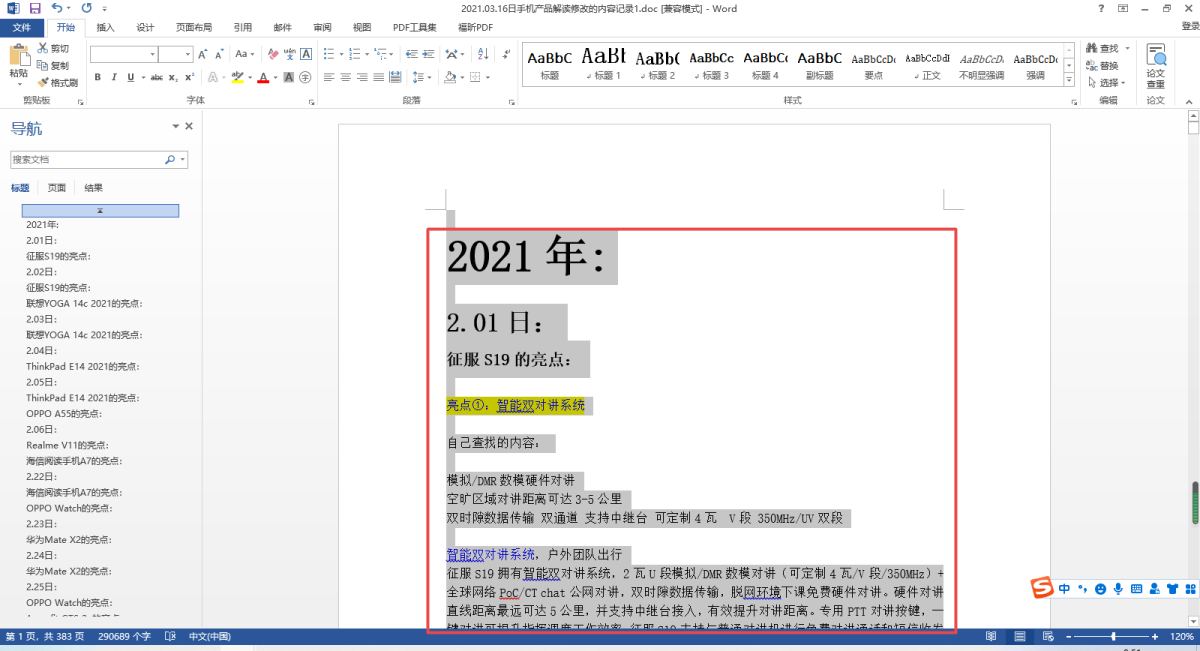Switch to 页面 tab in navigation pane
Viewport: 1200px width, 651px height.
point(57,188)
